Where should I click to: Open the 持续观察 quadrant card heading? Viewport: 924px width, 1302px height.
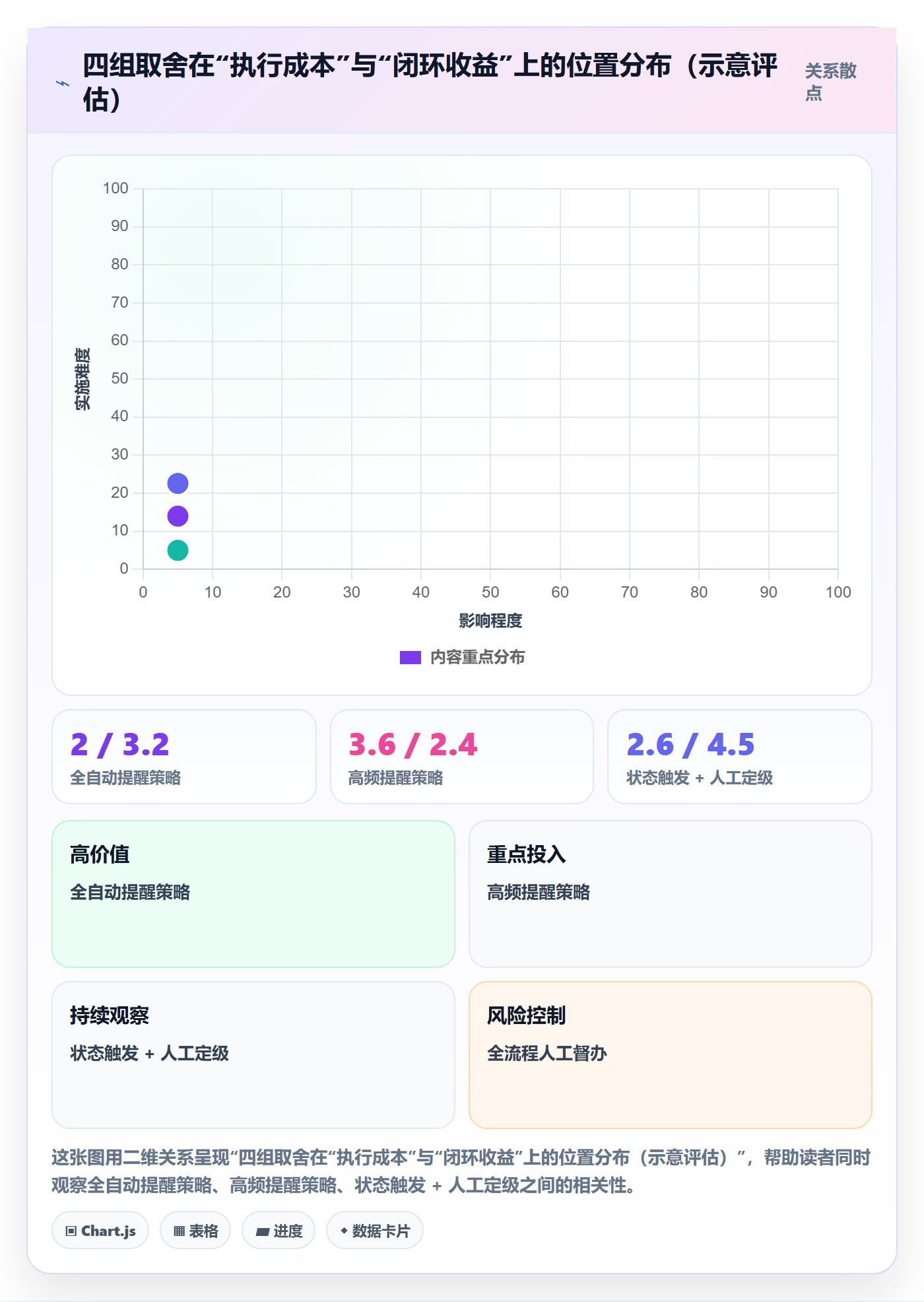pos(110,1015)
